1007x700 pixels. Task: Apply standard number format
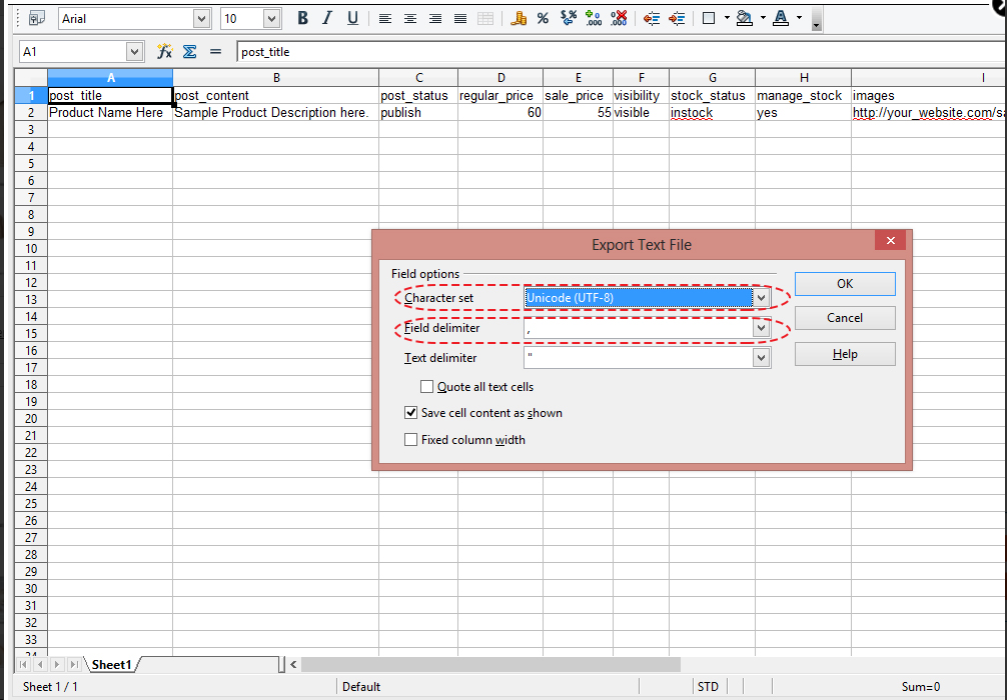(568, 19)
